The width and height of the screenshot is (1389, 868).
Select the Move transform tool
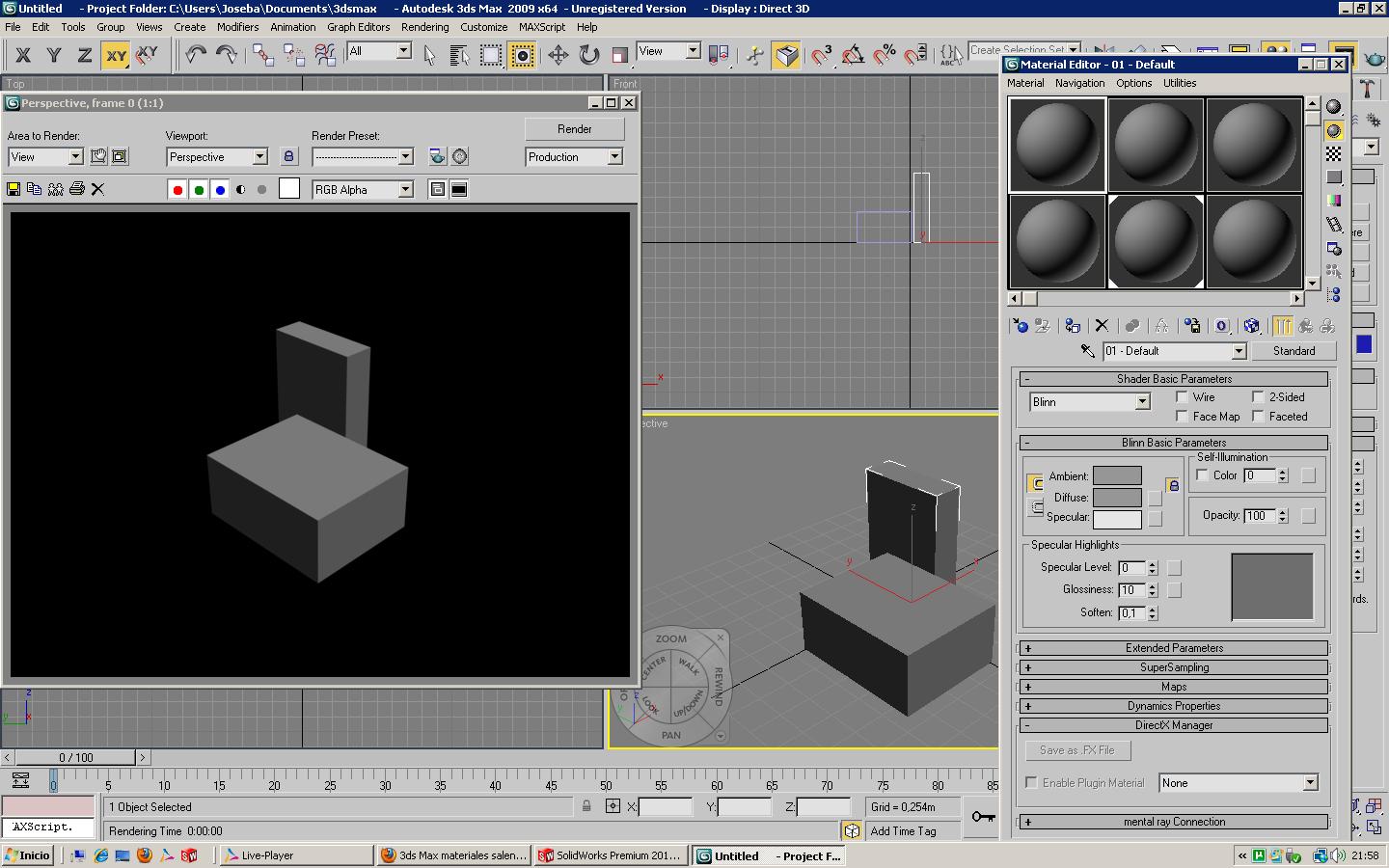tap(558, 55)
